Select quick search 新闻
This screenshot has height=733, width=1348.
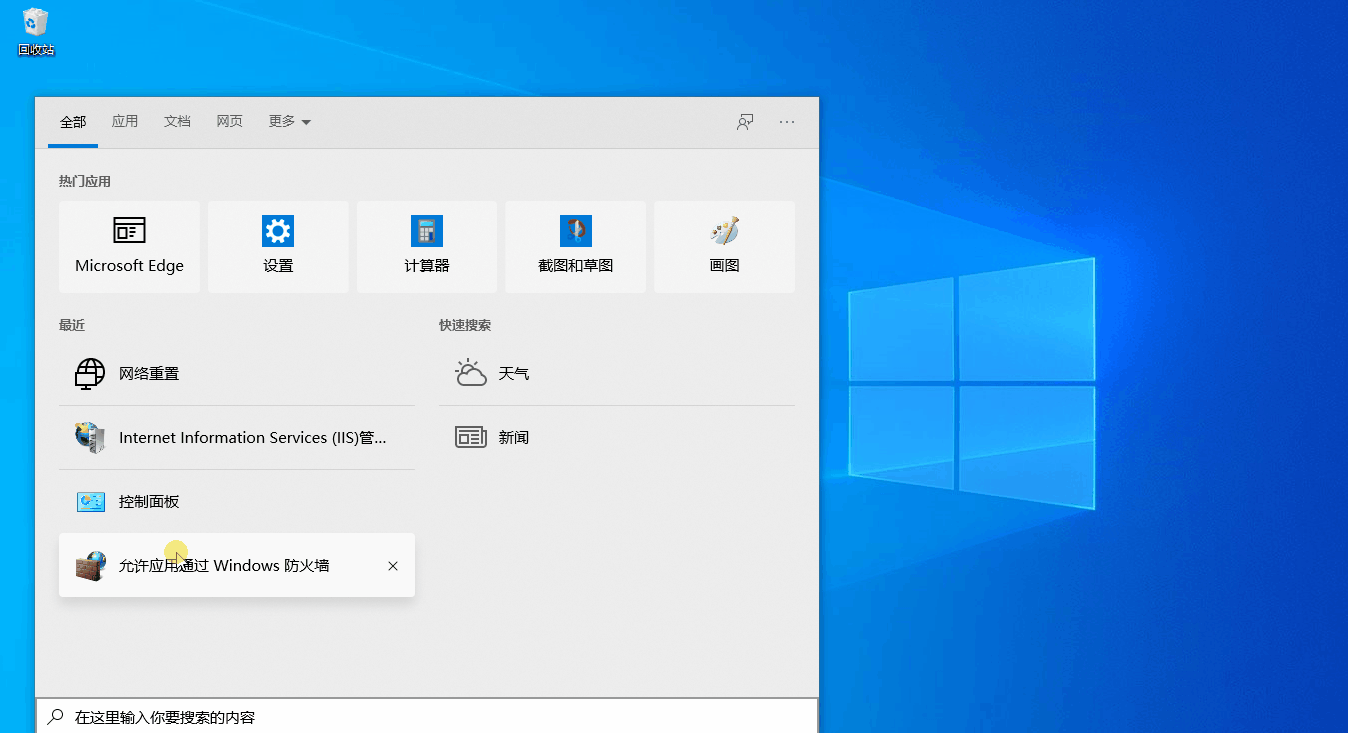click(617, 438)
